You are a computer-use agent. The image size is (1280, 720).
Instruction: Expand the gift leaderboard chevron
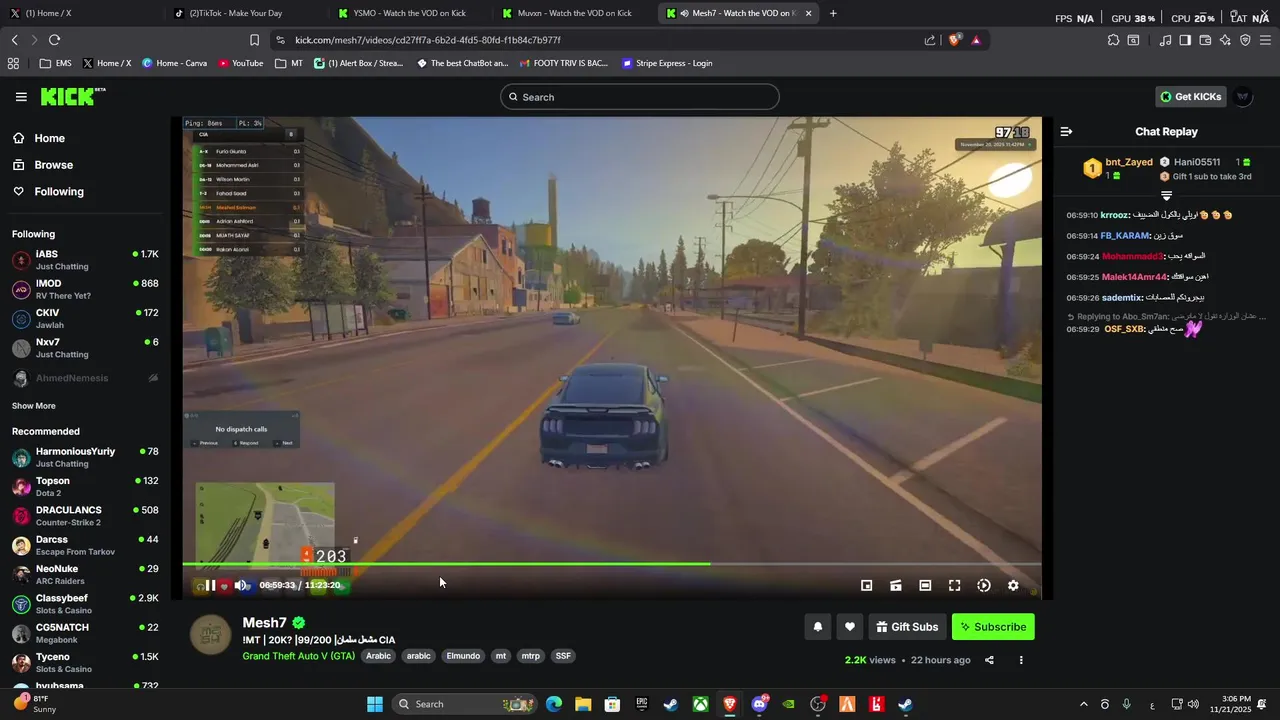[1166, 196]
